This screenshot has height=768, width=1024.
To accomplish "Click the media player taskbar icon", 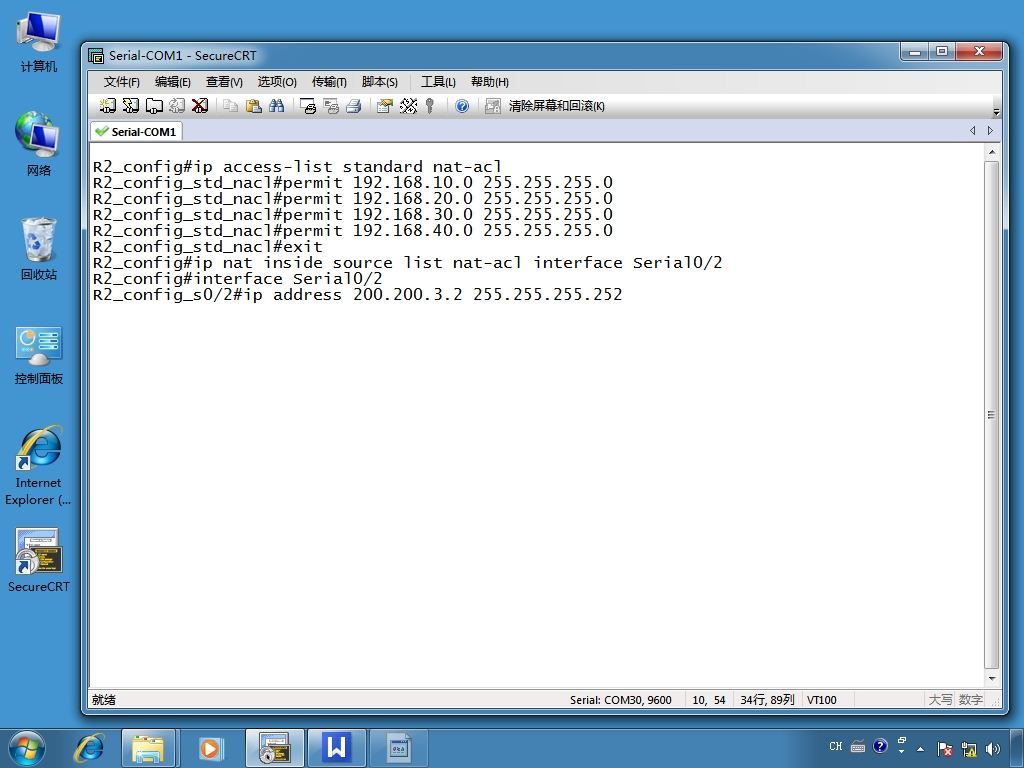I will click(x=210, y=748).
